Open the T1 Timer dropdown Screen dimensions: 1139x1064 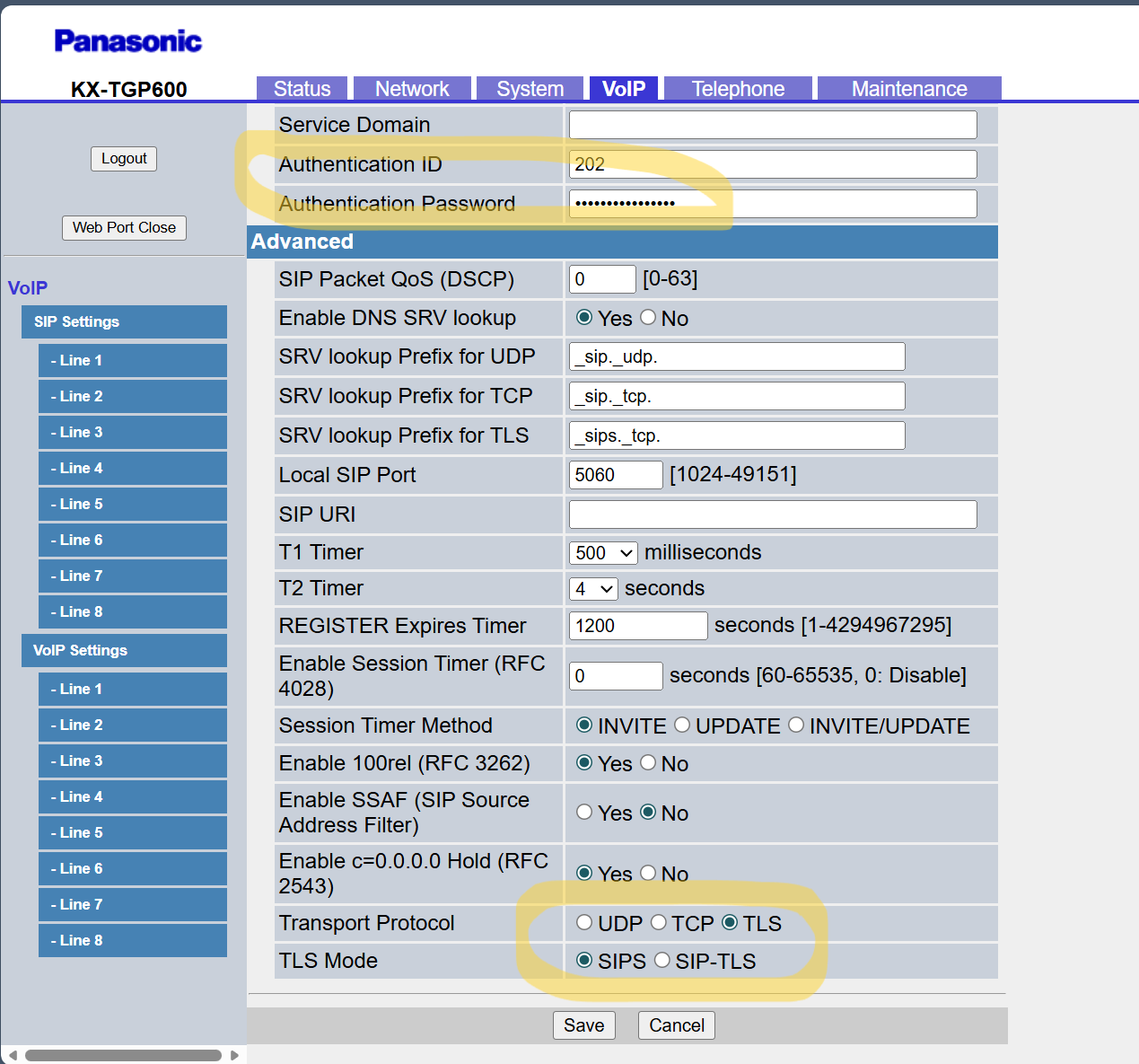(602, 553)
